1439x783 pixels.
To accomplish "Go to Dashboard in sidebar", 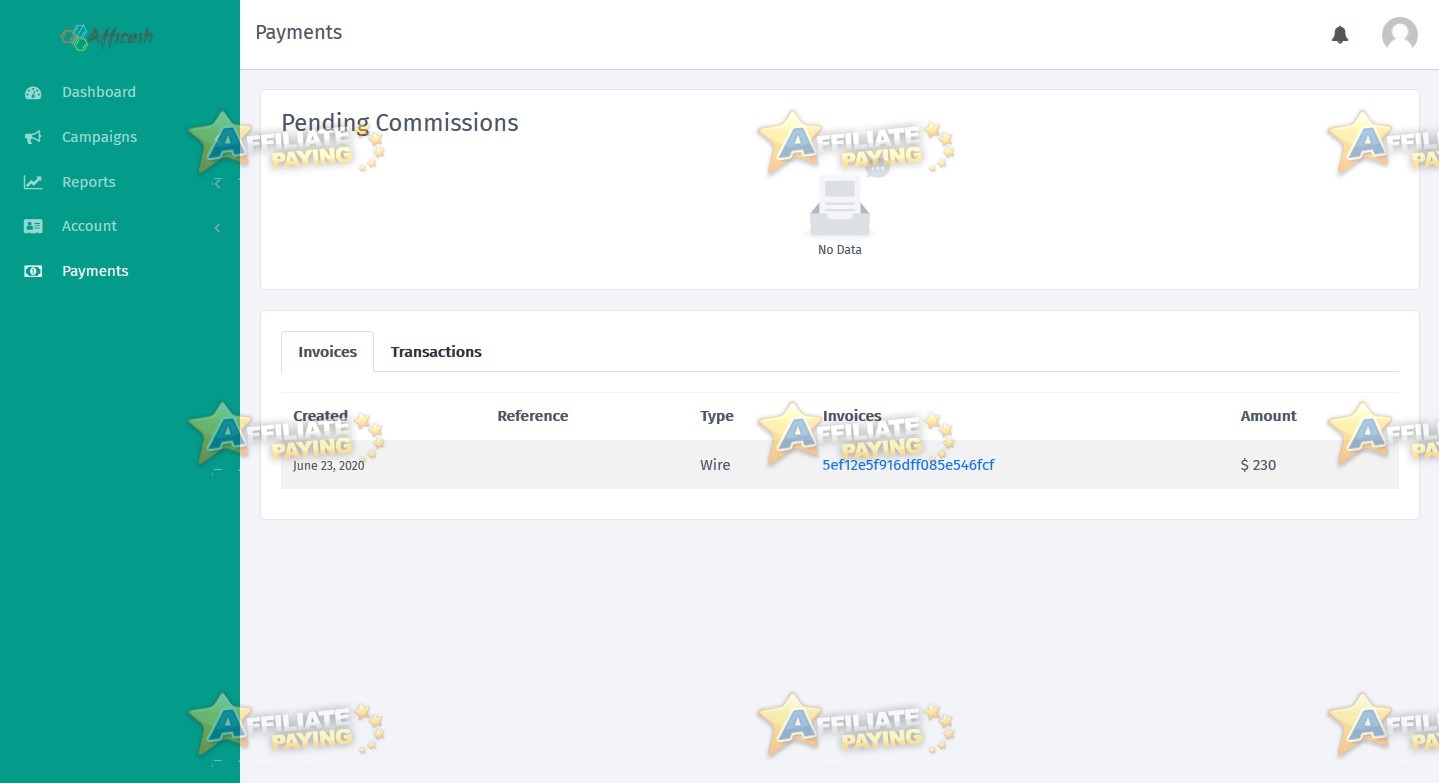I will (99, 92).
